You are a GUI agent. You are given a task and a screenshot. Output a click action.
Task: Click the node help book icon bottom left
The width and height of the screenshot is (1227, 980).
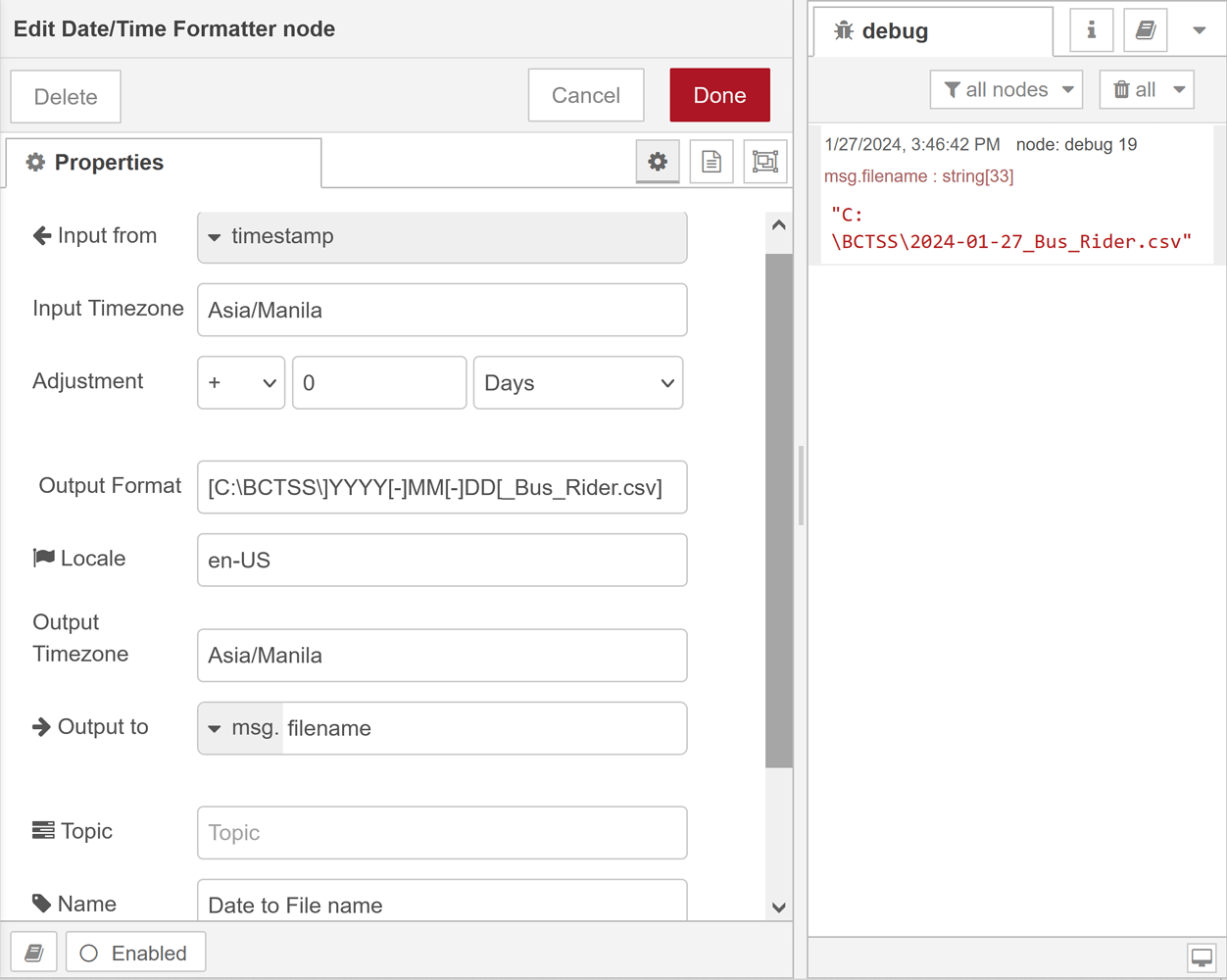click(x=33, y=951)
